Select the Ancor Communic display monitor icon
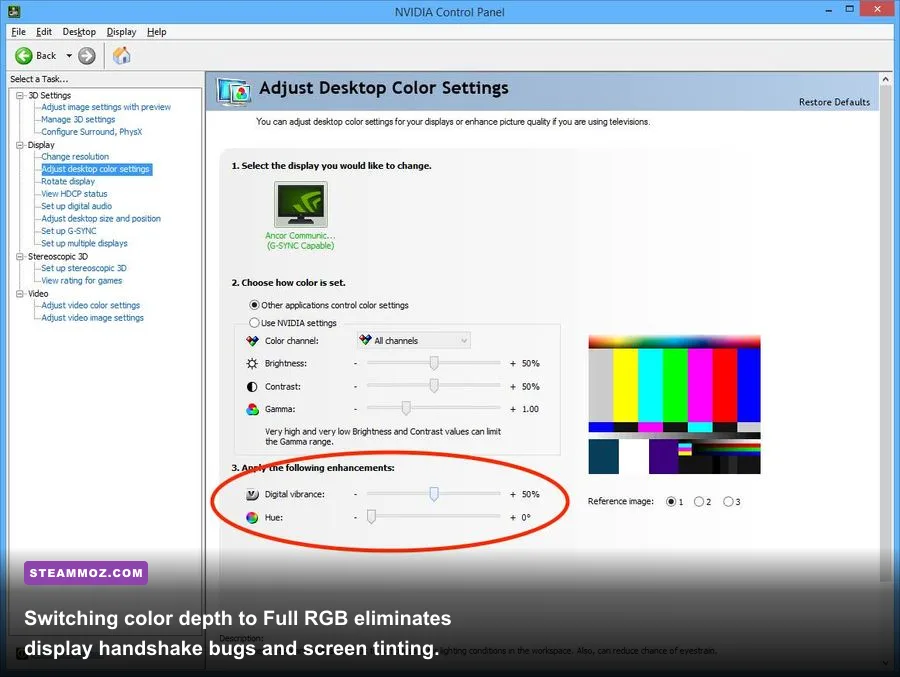900x677 pixels. (x=301, y=204)
